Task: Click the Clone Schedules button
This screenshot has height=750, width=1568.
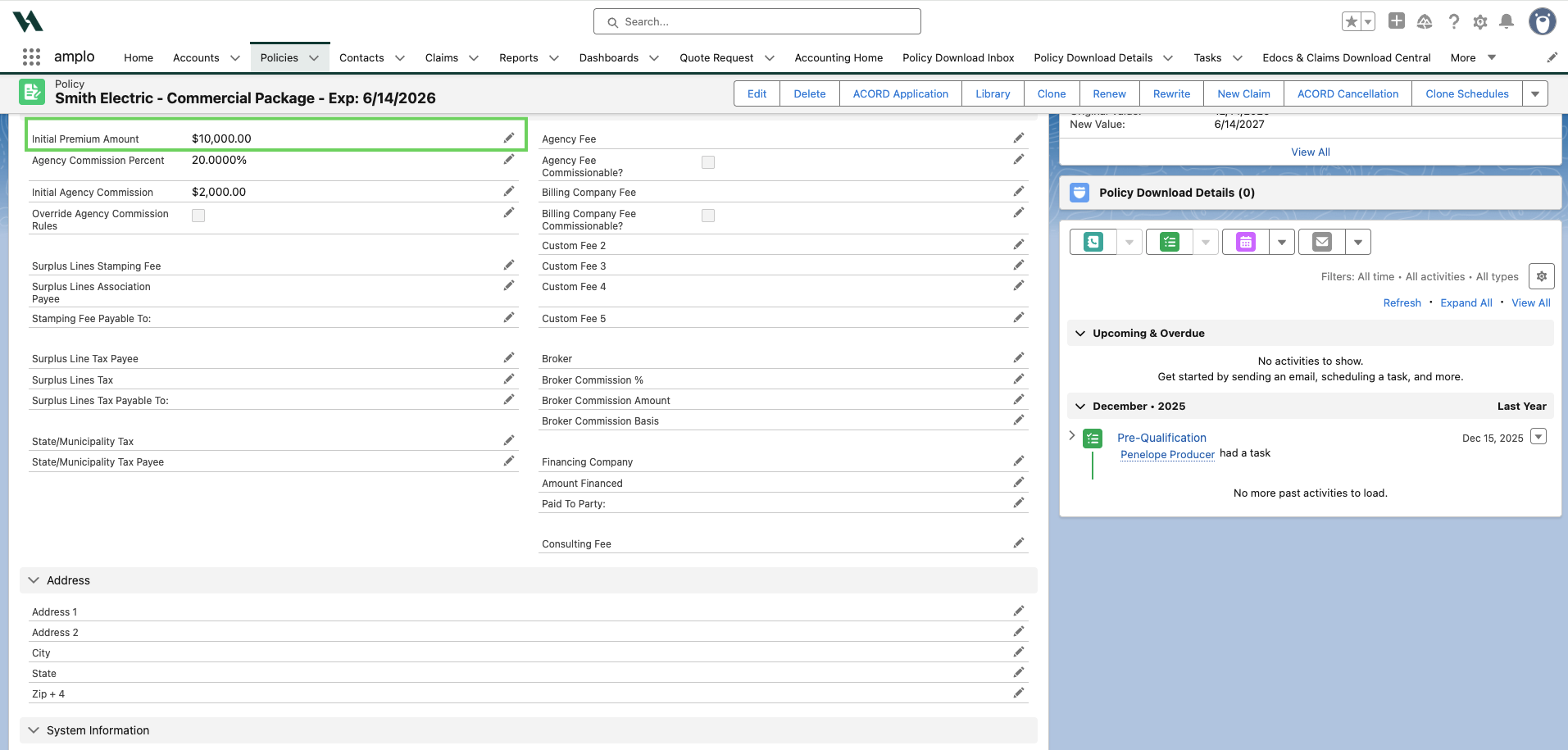Action: click(x=1466, y=93)
